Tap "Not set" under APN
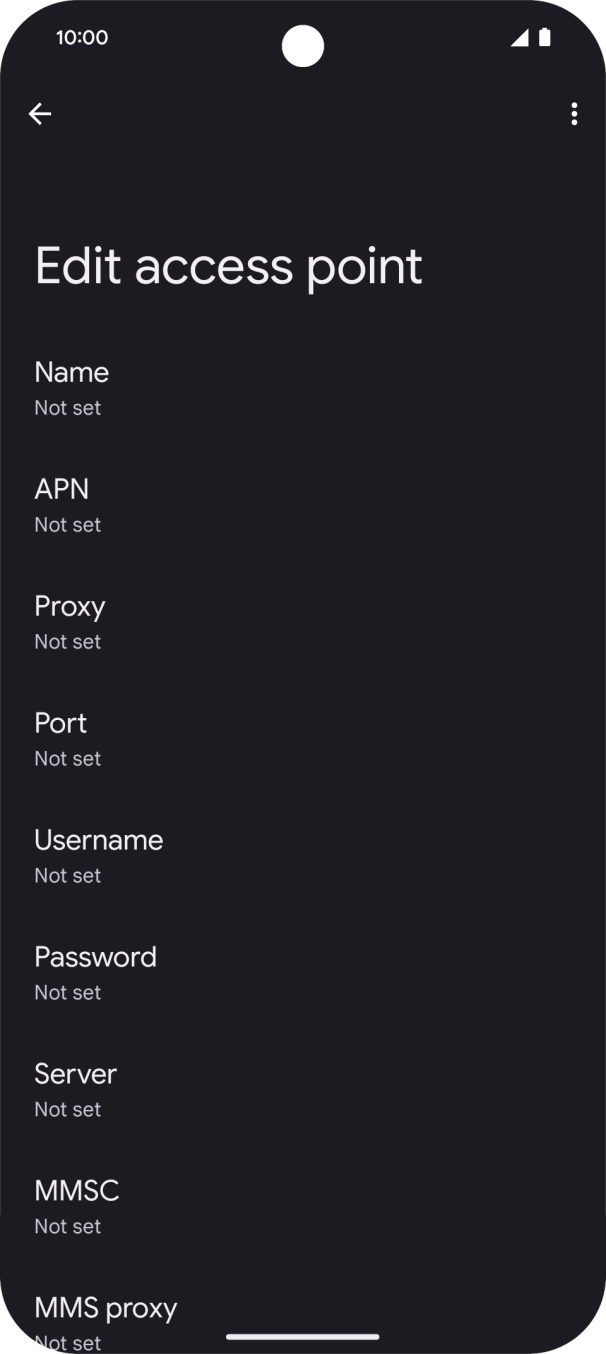The height and width of the screenshot is (1354, 606). (x=68, y=525)
